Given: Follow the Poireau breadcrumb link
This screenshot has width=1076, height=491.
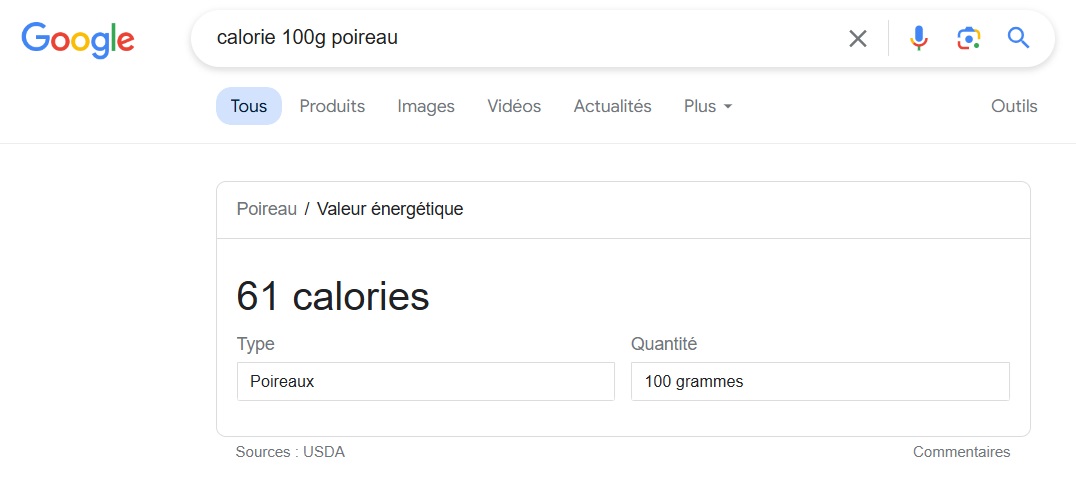Looking at the screenshot, I should click(267, 209).
